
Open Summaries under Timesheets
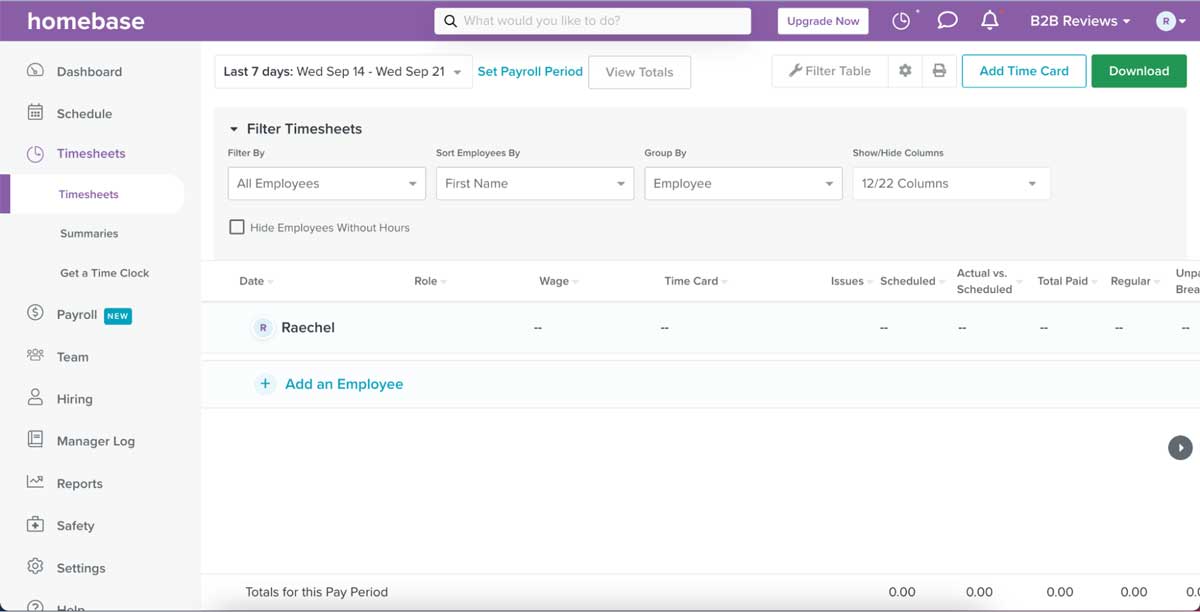[x=89, y=233]
